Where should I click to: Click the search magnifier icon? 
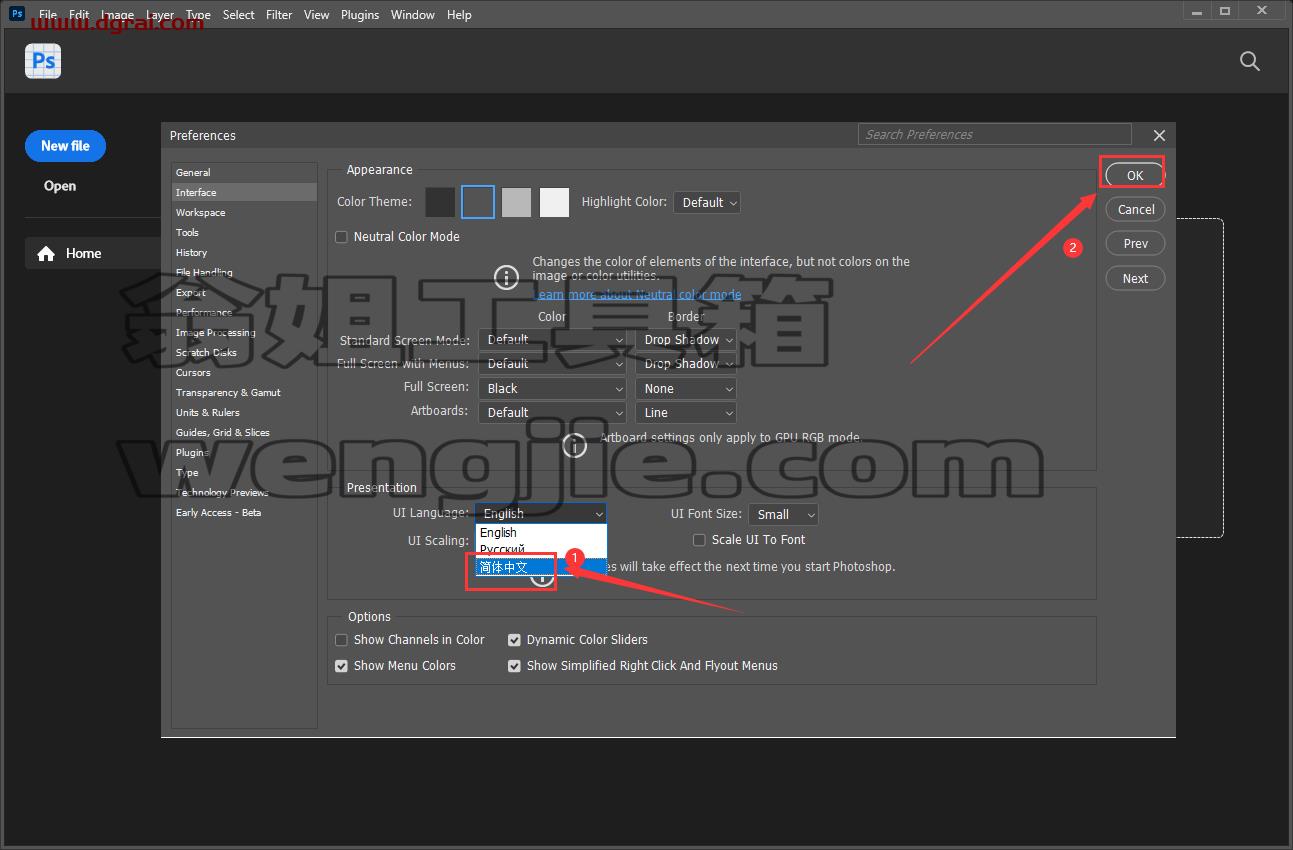click(x=1249, y=61)
